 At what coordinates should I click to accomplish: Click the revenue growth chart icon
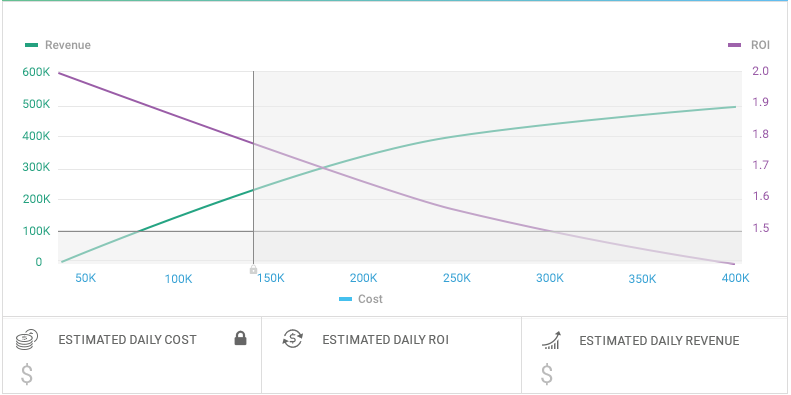point(552,340)
